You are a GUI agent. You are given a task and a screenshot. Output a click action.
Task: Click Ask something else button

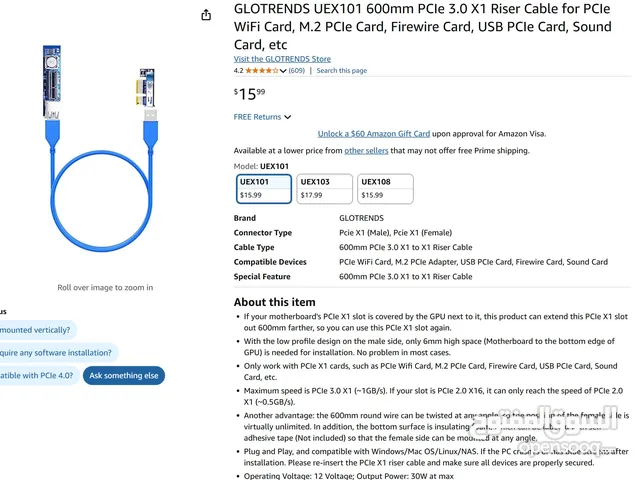click(x=124, y=376)
